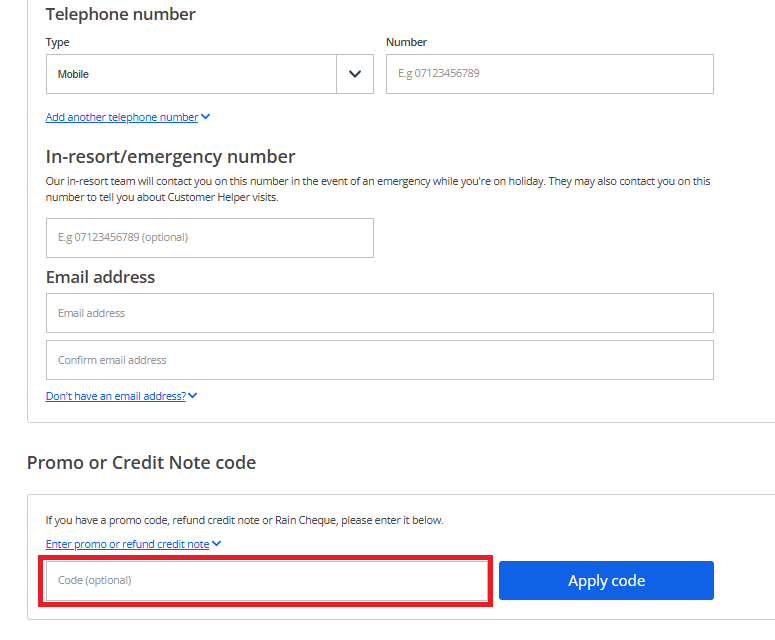Viewport: 775px width, 640px height.
Task: Expand Don't have an email address? link
Action: coord(116,396)
